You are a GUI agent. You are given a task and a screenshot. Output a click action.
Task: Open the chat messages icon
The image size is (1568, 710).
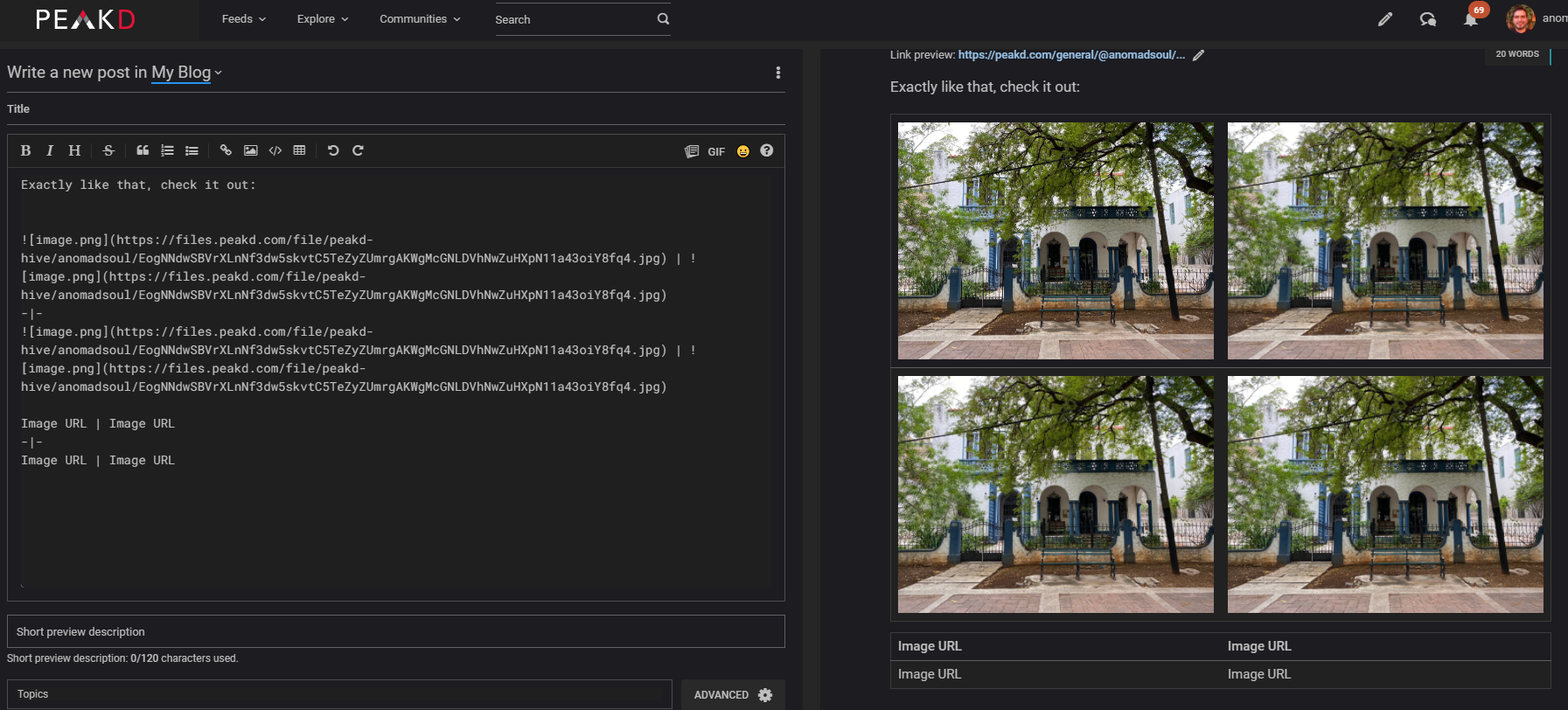click(x=1428, y=19)
